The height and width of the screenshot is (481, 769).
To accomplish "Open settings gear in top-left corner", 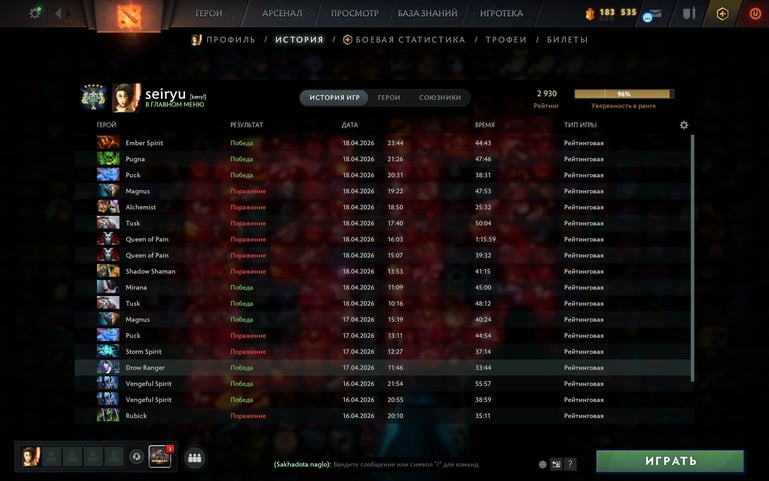I will (35, 13).
